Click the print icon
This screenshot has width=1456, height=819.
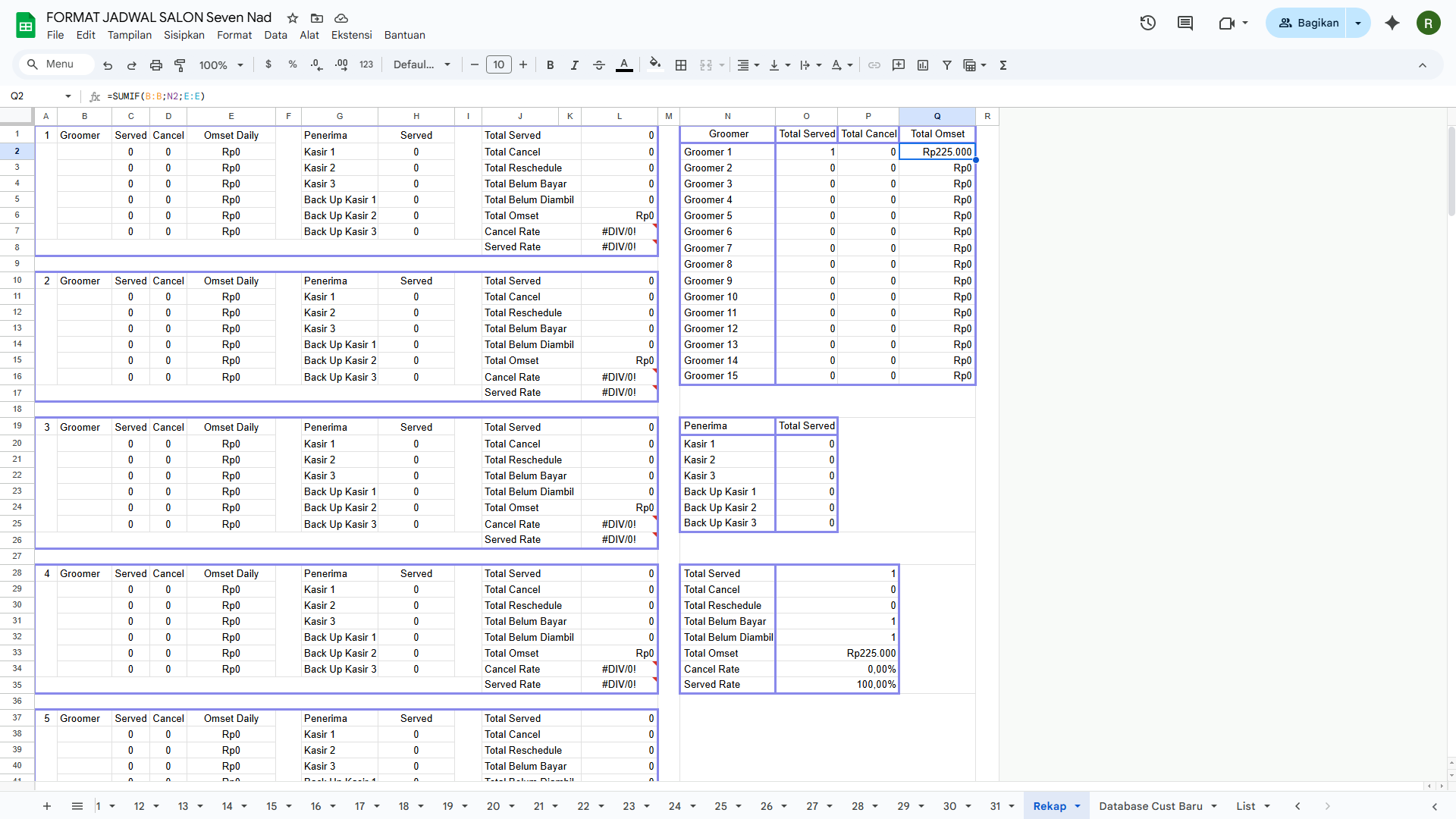click(156, 65)
